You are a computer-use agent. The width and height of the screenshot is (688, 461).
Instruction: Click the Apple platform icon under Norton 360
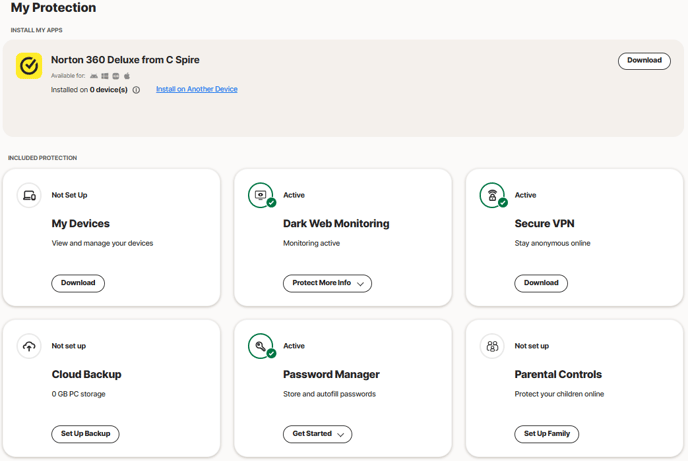(127, 76)
